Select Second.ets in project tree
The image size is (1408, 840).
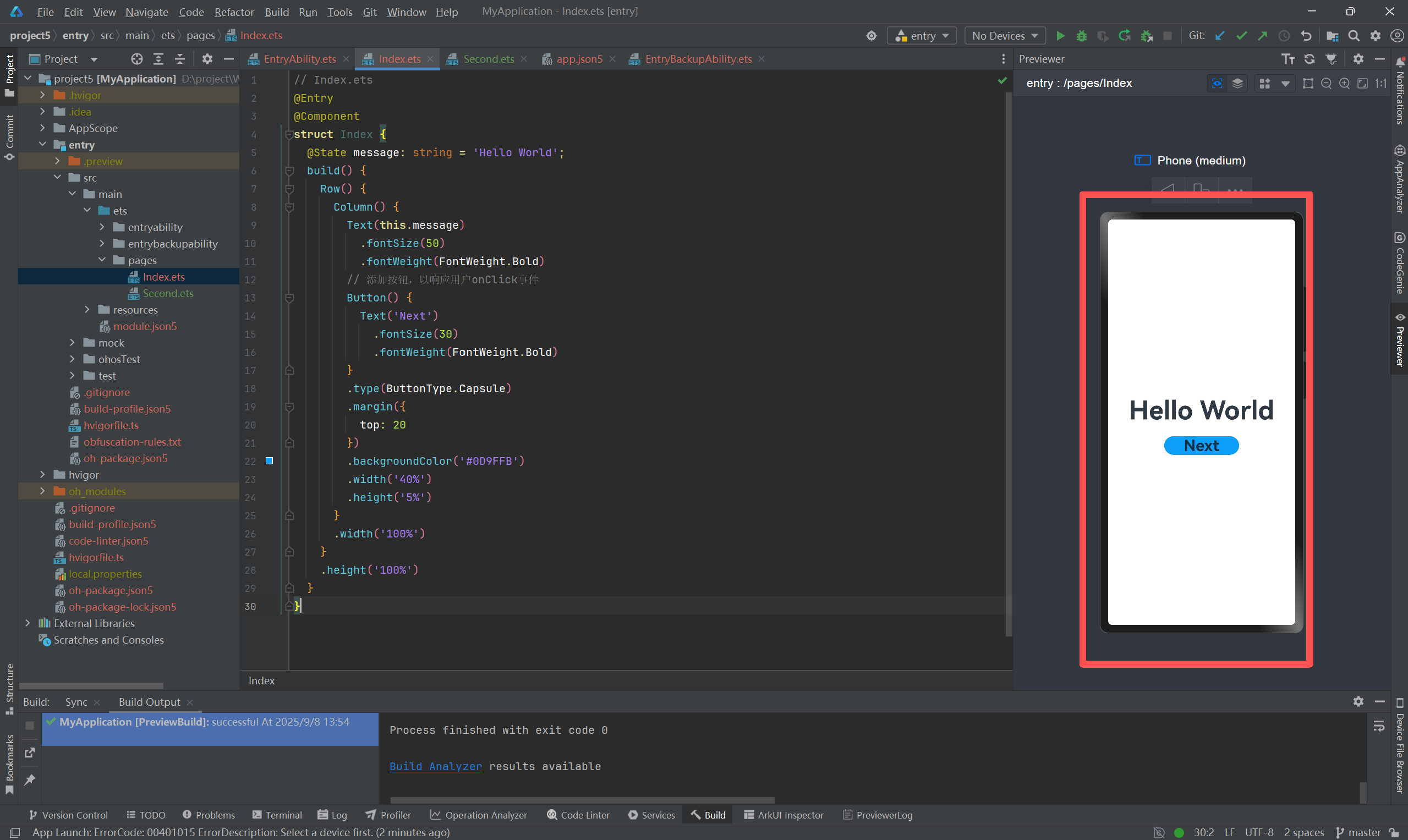(168, 293)
